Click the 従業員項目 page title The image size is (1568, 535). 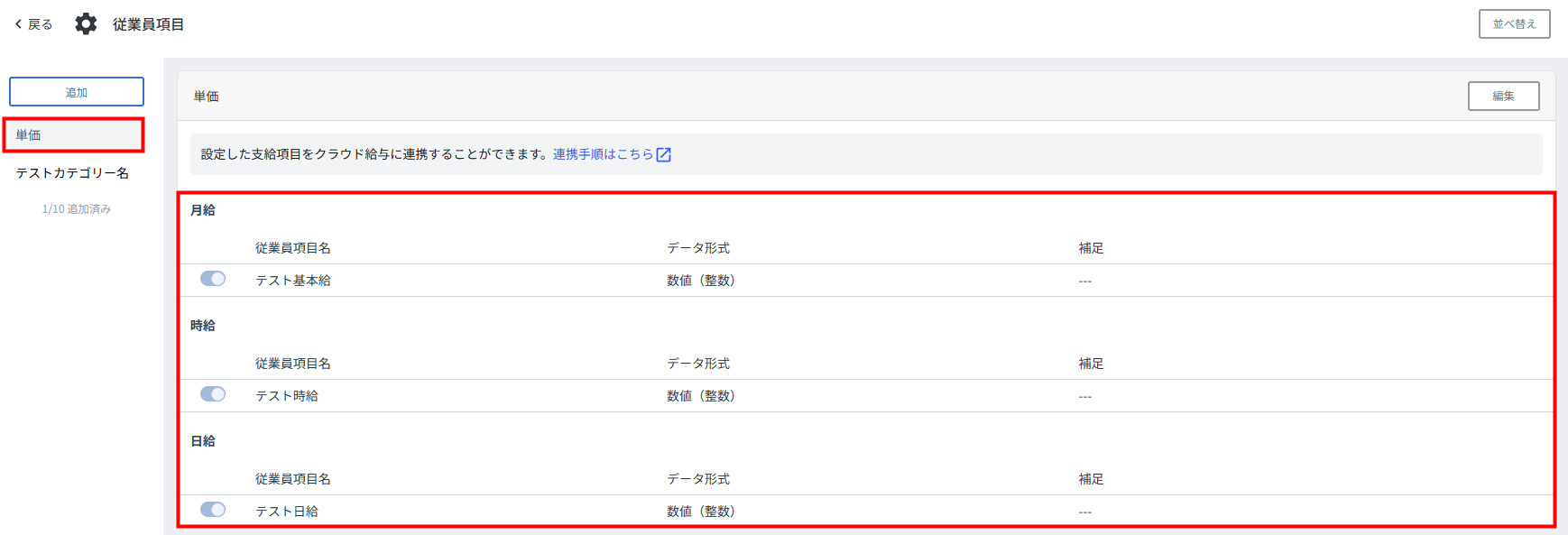148,24
